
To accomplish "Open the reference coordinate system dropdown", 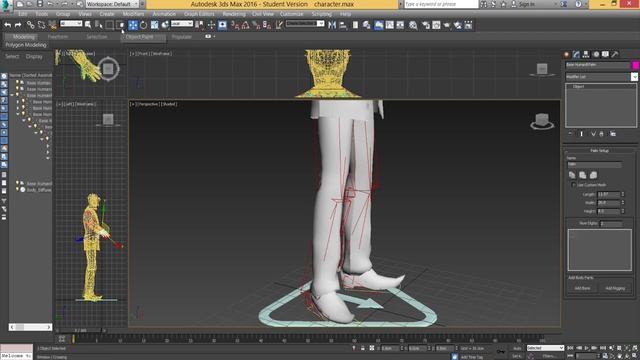I will pyautogui.click(x=182, y=24).
